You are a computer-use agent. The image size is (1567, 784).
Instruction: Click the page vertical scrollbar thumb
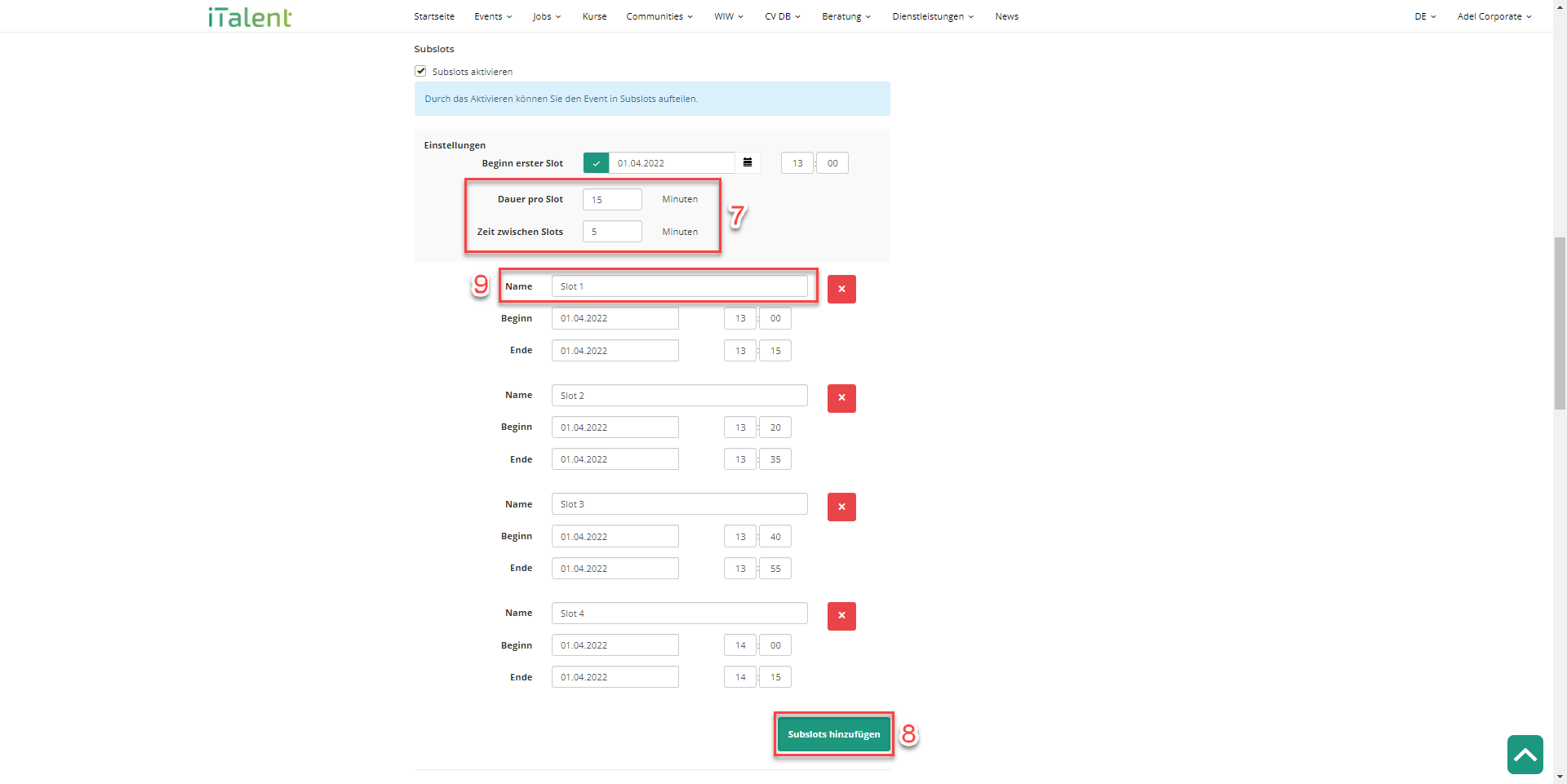click(x=1560, y=322)
